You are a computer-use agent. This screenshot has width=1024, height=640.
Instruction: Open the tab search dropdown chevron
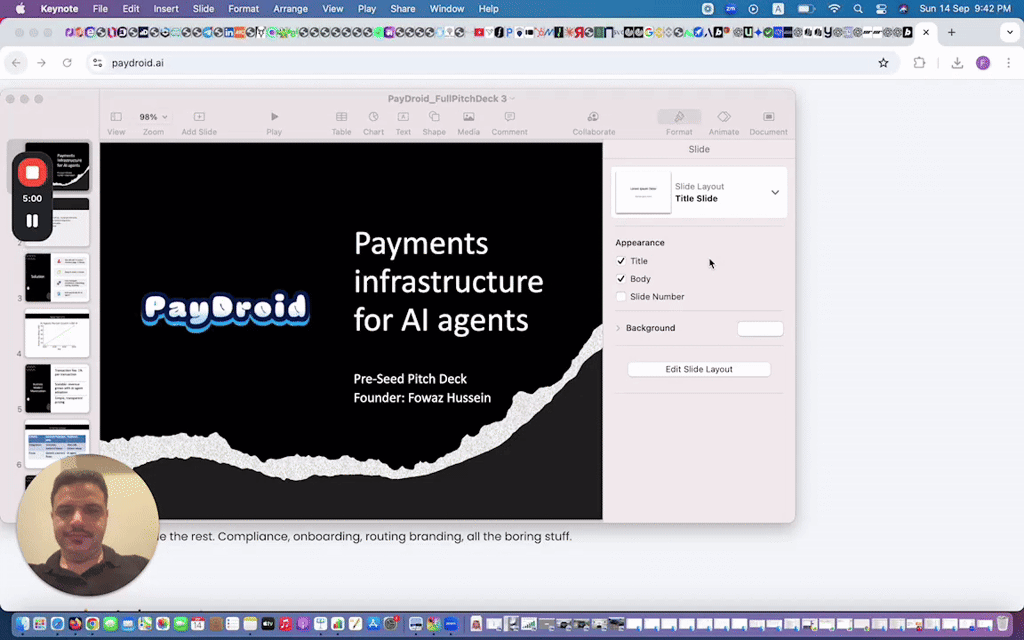point(1010,32)
